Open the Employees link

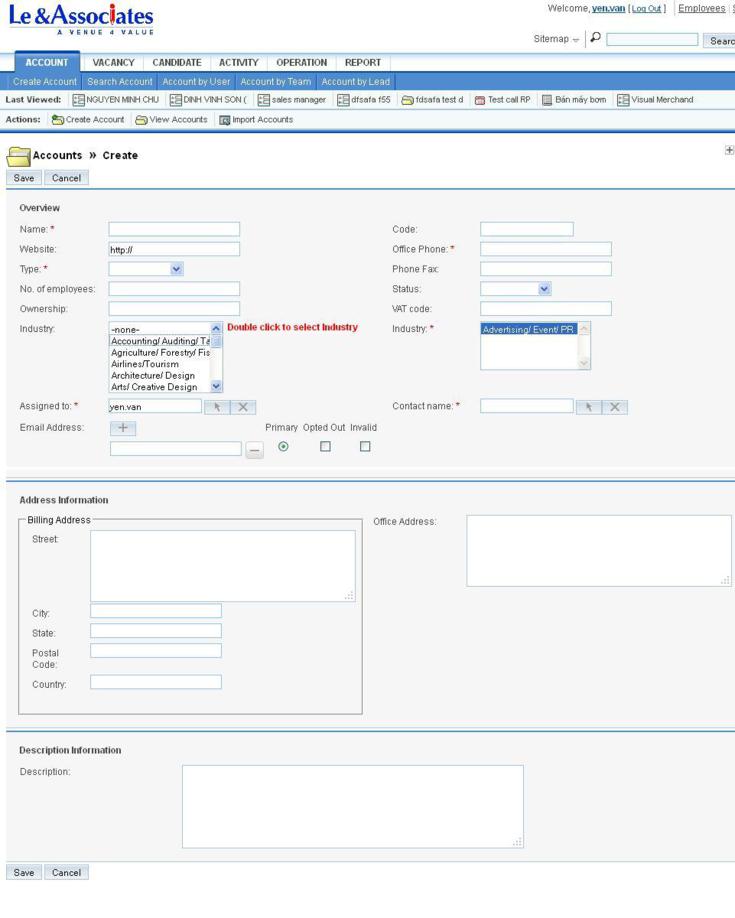(702, 9)
